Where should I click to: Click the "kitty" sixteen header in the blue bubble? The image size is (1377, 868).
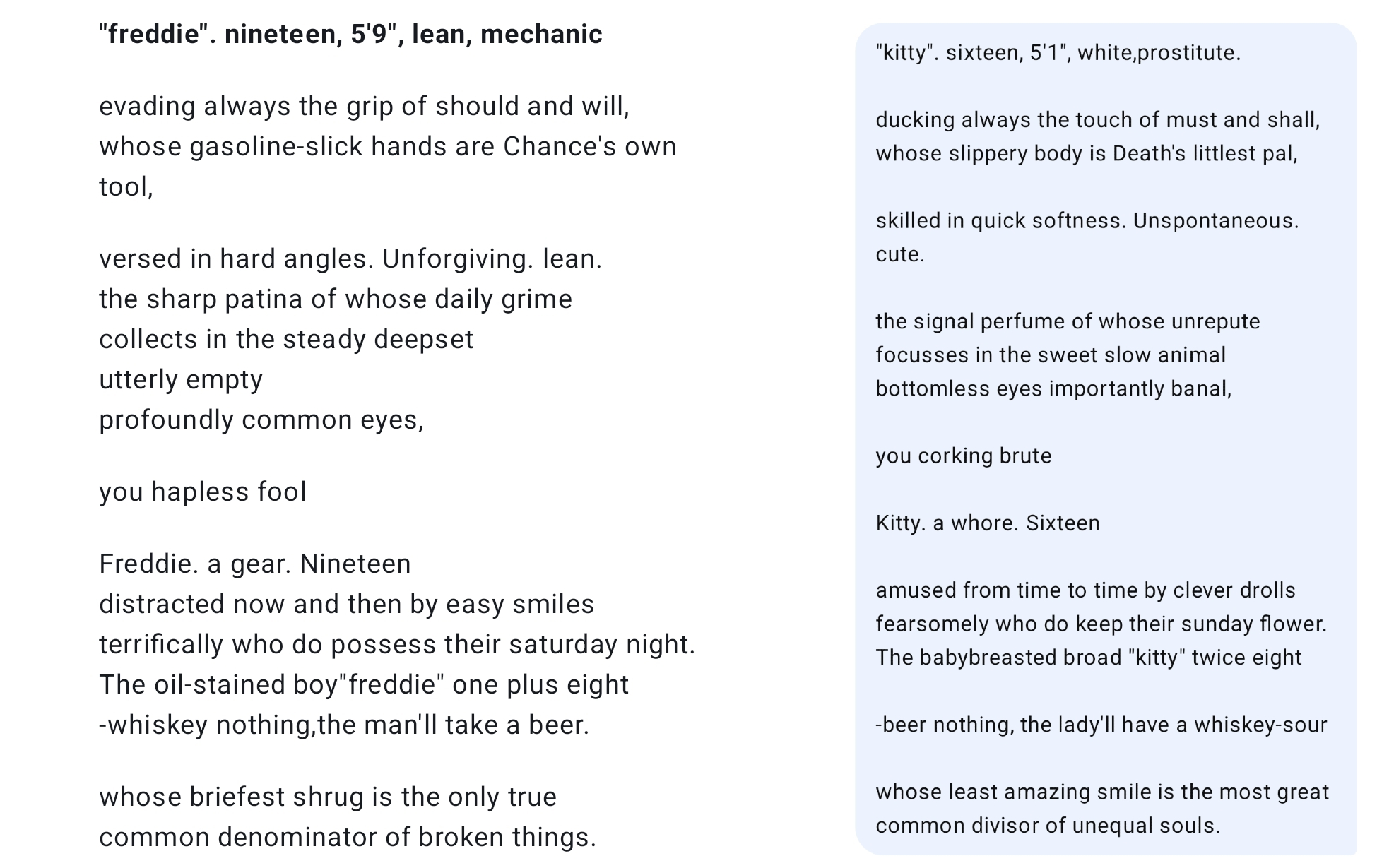click(1058, 53)
